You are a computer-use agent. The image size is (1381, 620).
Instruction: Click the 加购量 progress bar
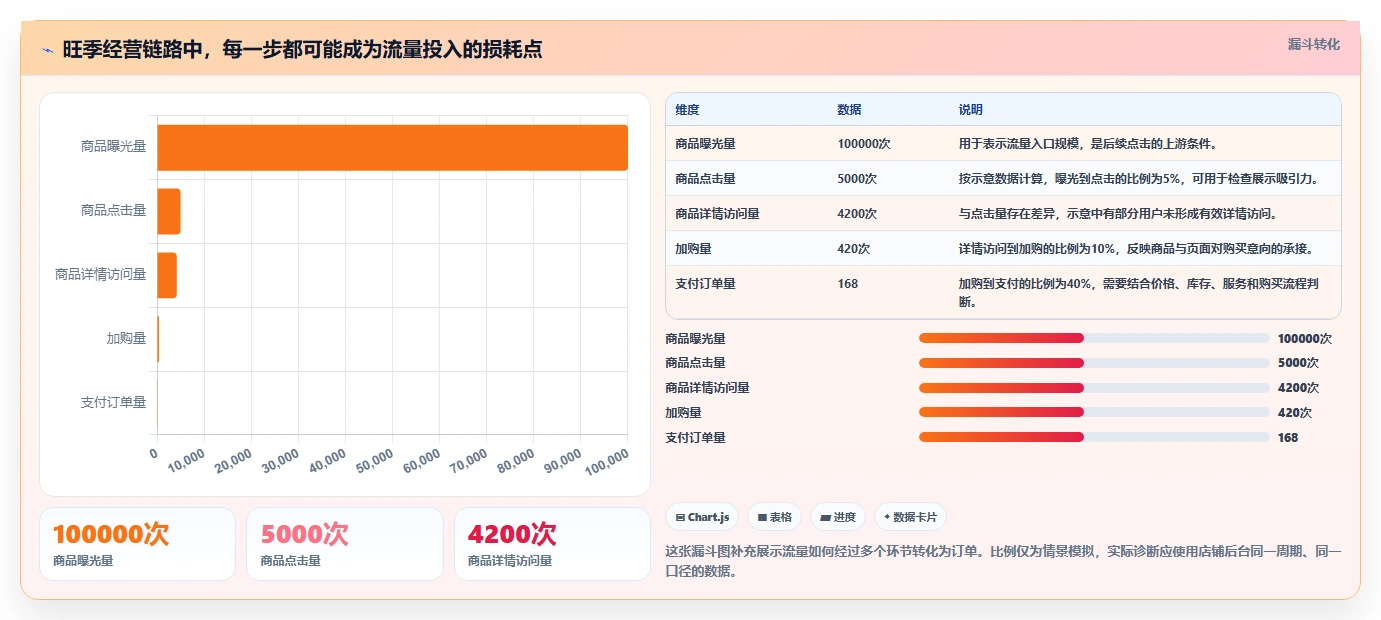(1094, 412)
